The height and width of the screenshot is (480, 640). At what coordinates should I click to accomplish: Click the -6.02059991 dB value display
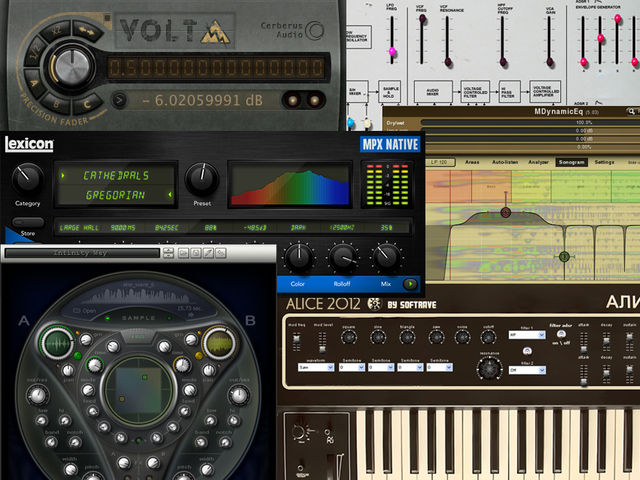click(202, 100)
